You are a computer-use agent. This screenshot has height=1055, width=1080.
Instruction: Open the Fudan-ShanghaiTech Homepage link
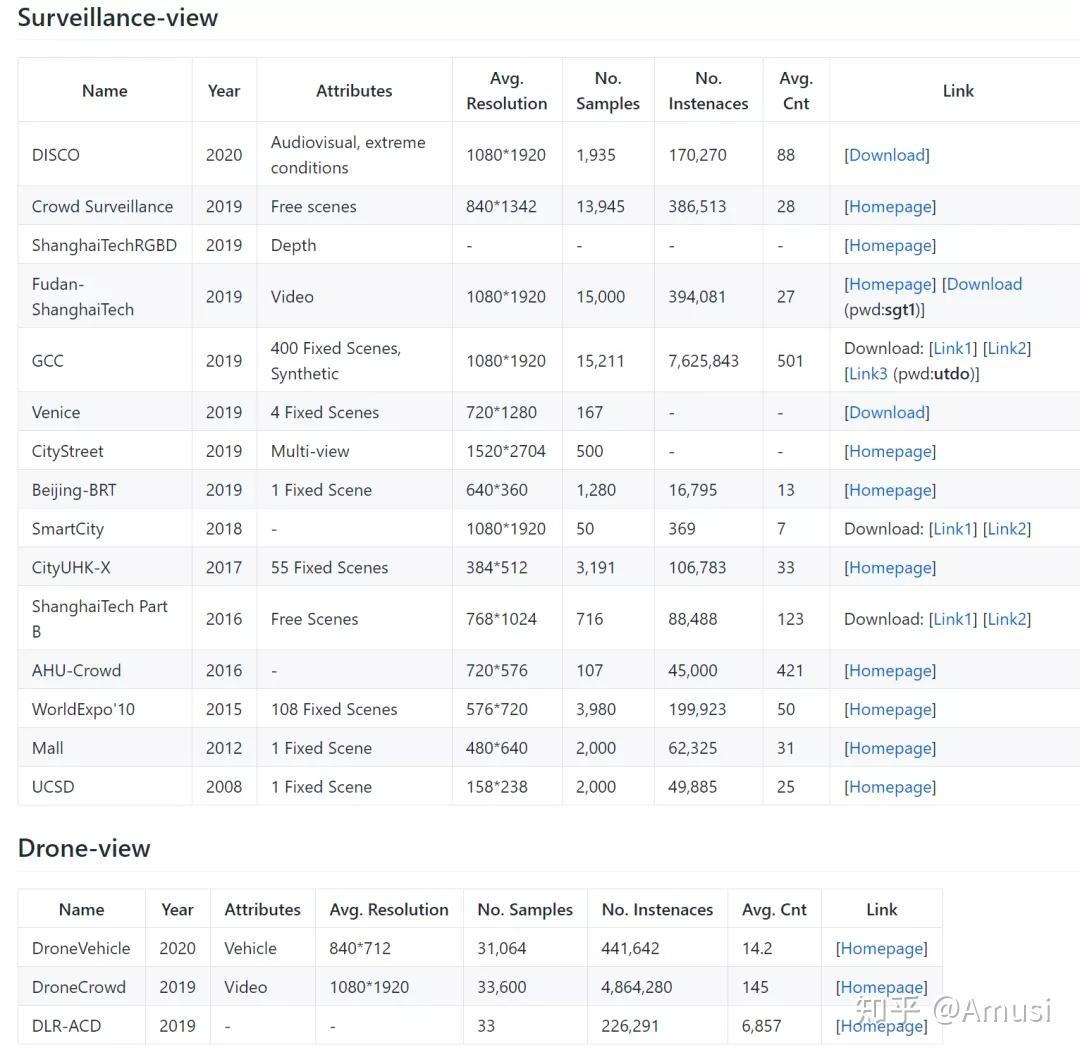(889, 283)
